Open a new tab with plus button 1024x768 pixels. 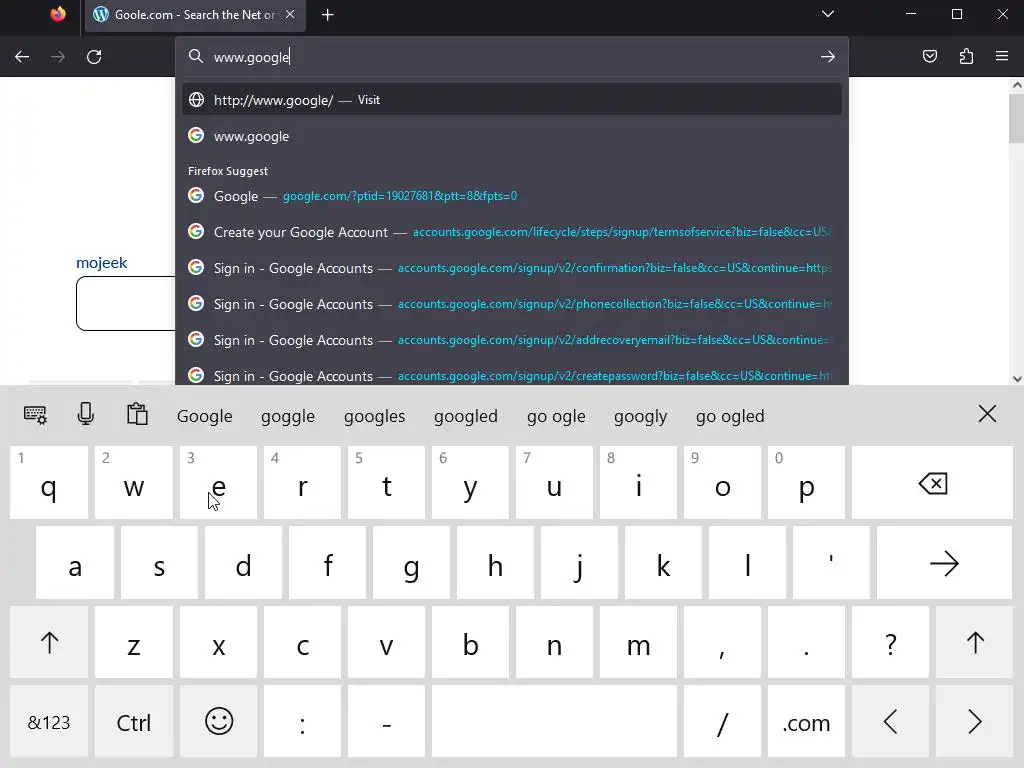tap(328, 14)
